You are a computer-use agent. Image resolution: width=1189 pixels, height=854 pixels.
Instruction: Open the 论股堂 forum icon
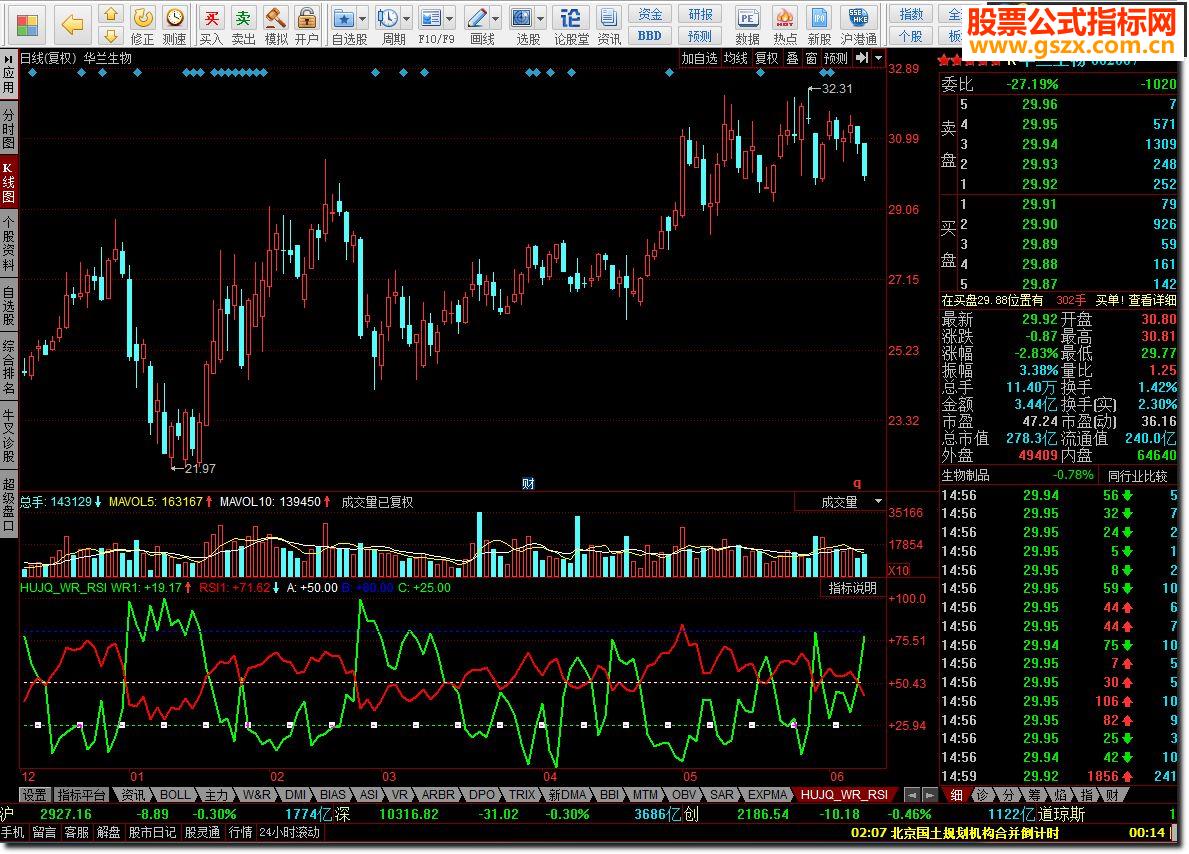571,25
